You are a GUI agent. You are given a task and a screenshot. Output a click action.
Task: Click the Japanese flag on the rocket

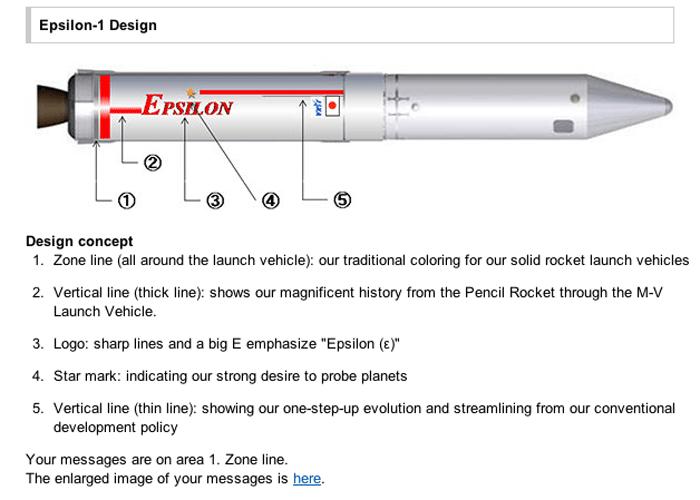332,106
